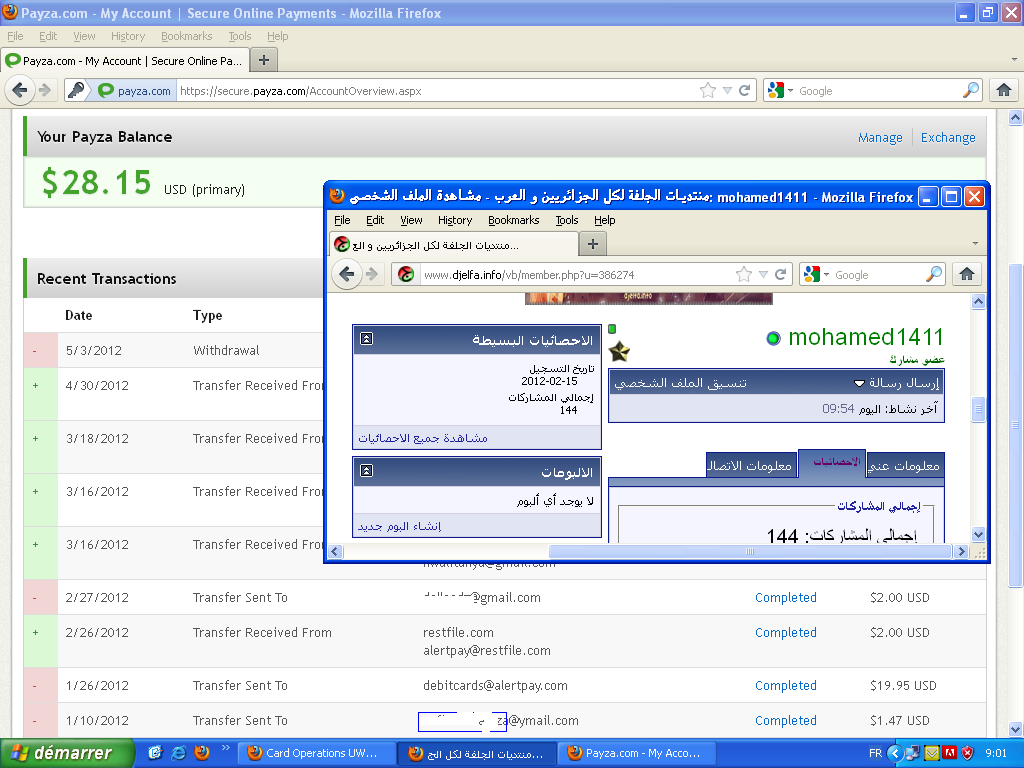Click the red shield tray icon

[x=968, y=753]
